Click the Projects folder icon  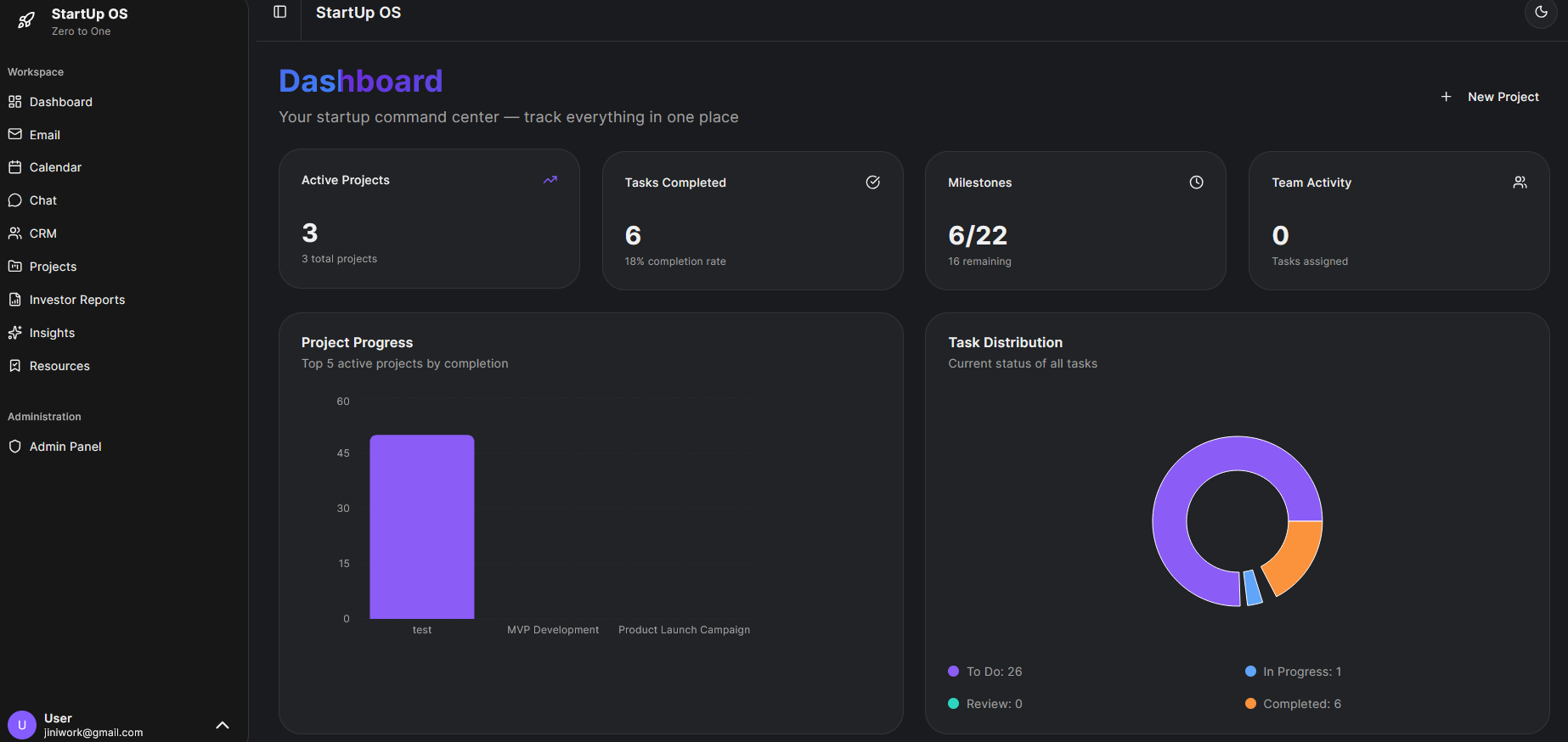14,267
